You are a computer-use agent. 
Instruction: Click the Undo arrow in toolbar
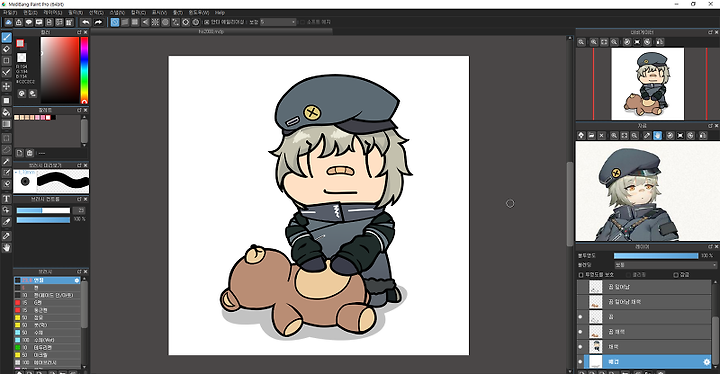[86, 22]
